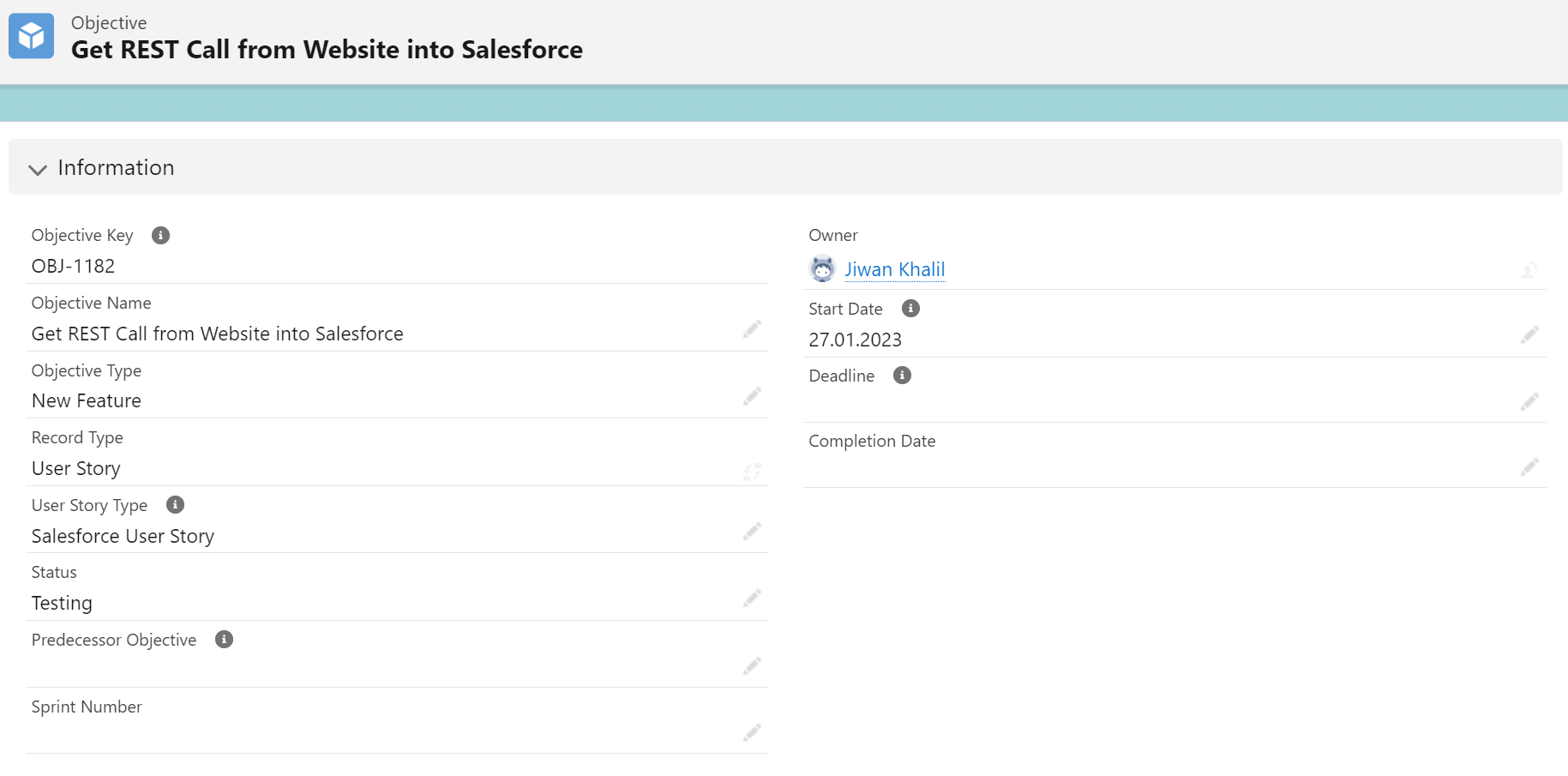Edit Completion Date pencil icon
This screenshot has width=1568, height=776.
(x=1529, y=467)
